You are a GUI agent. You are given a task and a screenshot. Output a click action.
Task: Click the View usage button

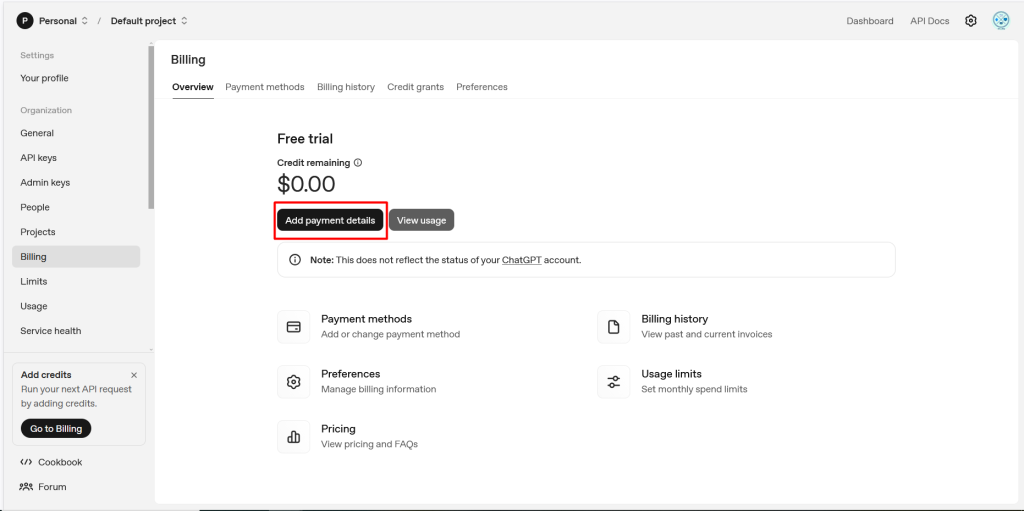point(421,220)
